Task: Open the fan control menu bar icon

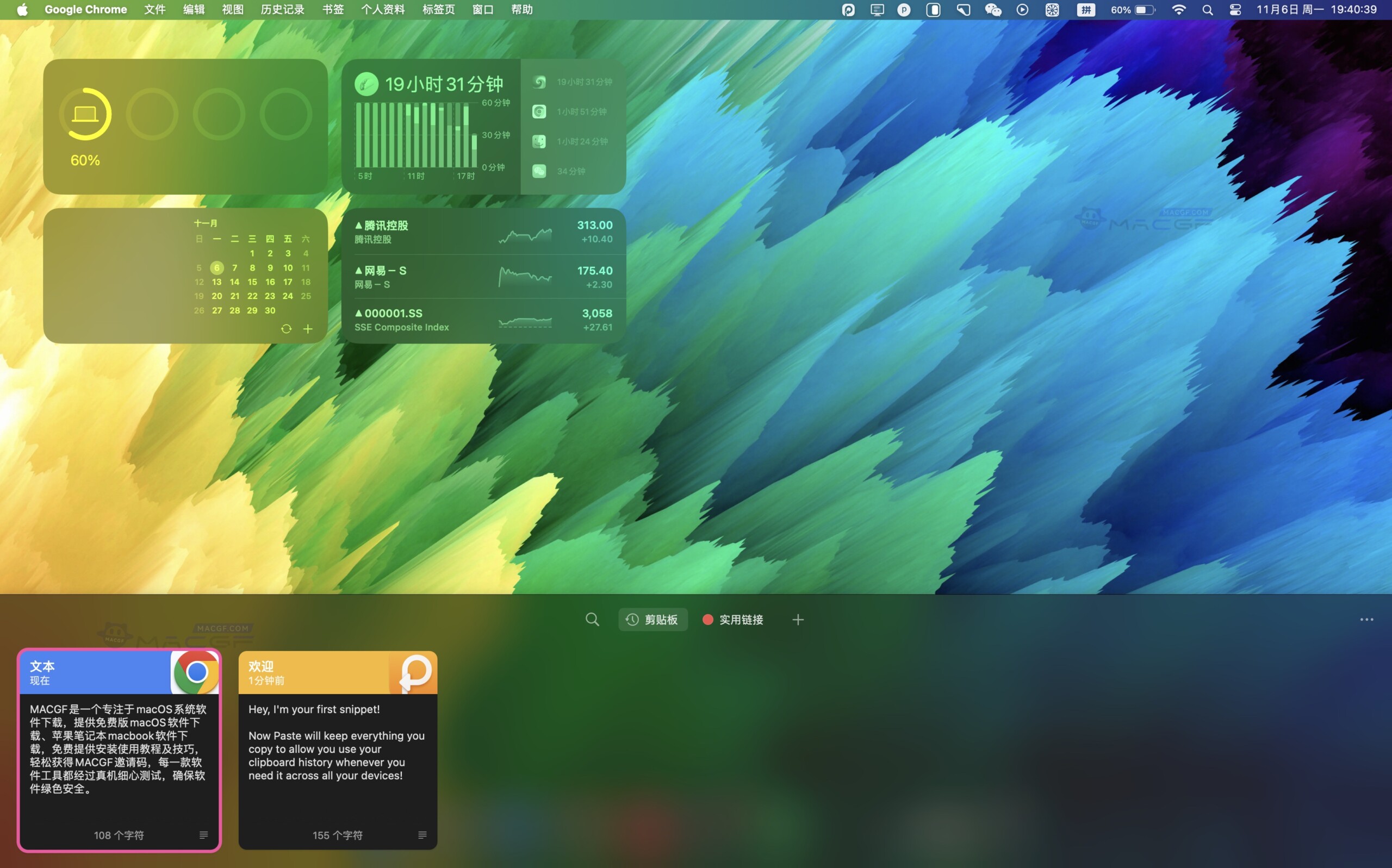Action: (1052, 10)
